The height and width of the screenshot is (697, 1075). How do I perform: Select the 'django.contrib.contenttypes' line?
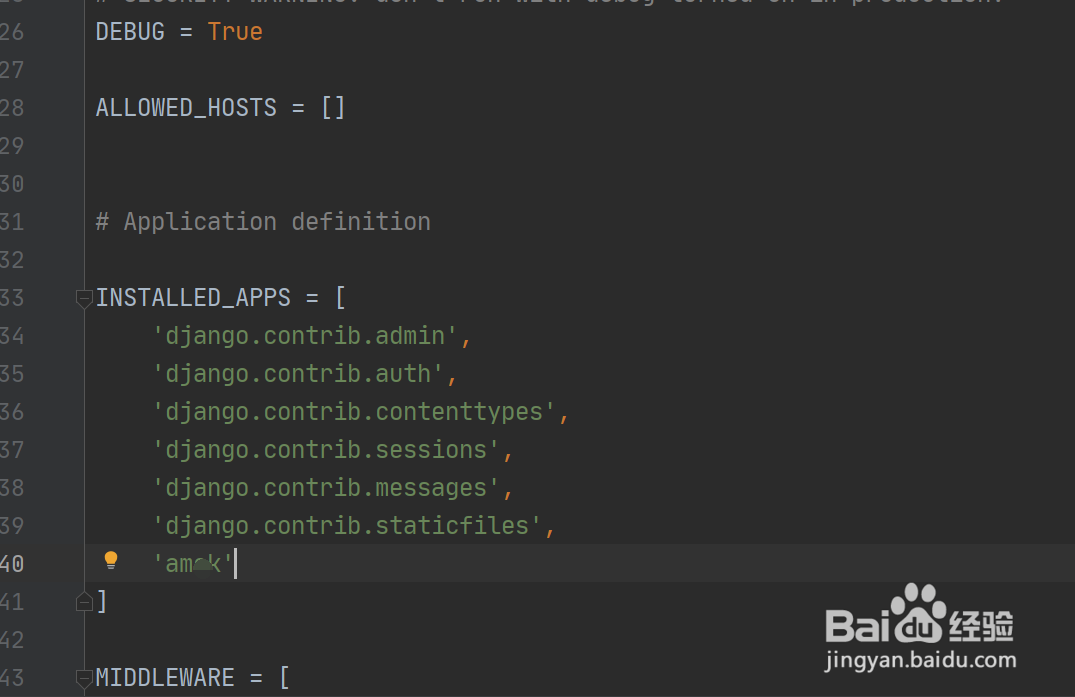pyautogui.click(x=354, y=412)
